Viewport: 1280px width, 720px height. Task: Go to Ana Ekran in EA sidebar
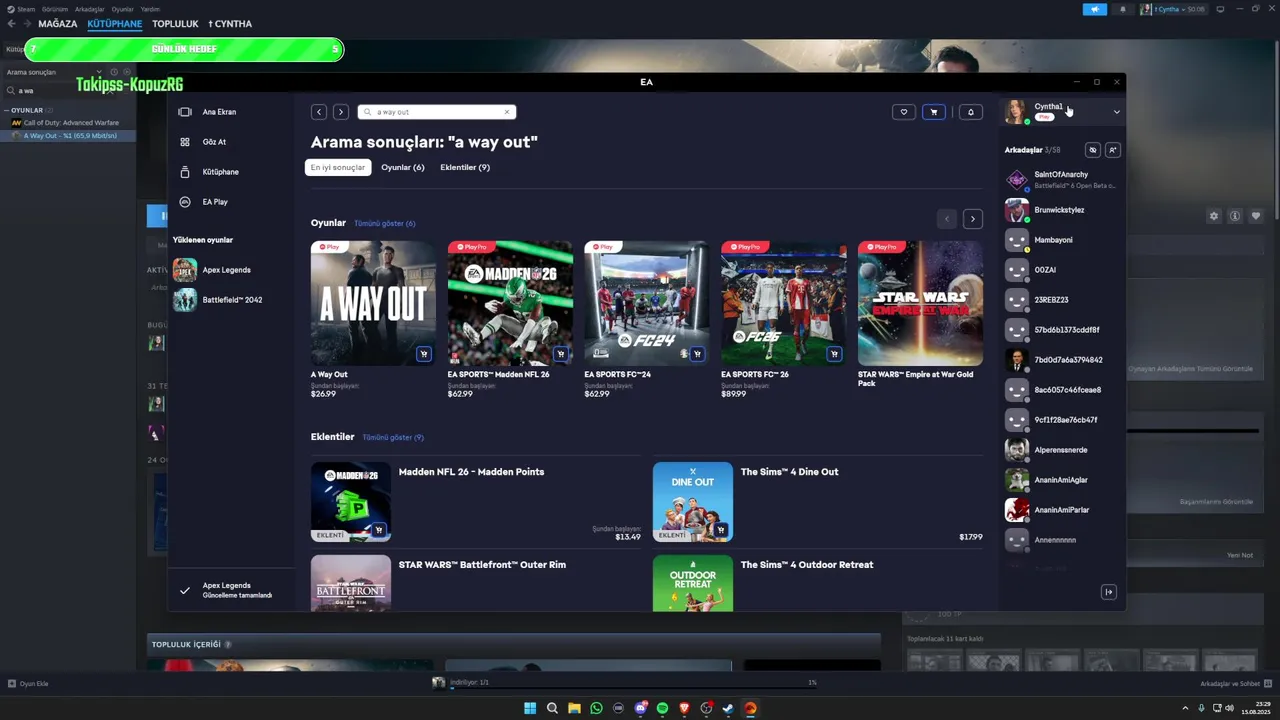219,112
